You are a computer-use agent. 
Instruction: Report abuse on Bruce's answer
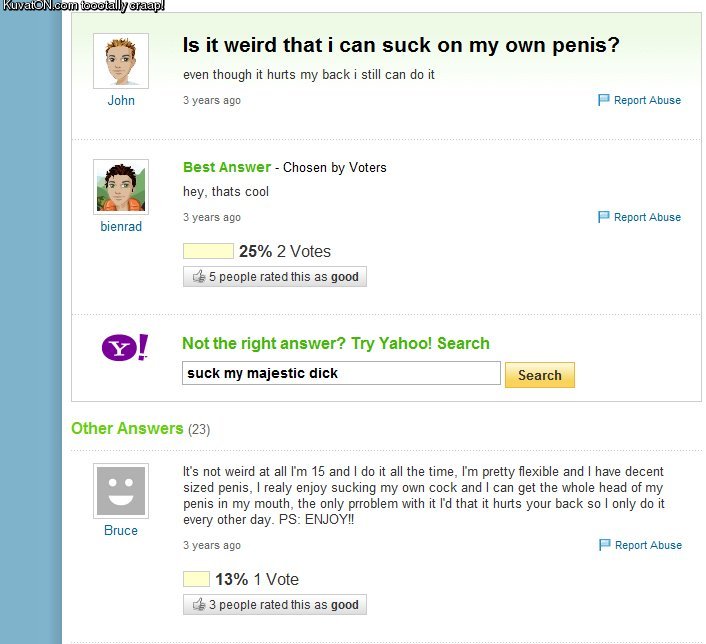[647, 545]
